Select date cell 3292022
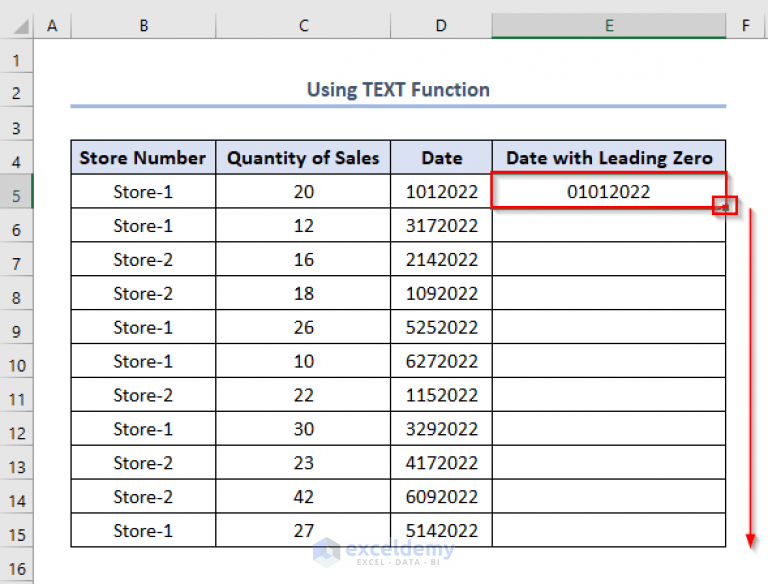768x584 pixels. click(x=441, y=429)
